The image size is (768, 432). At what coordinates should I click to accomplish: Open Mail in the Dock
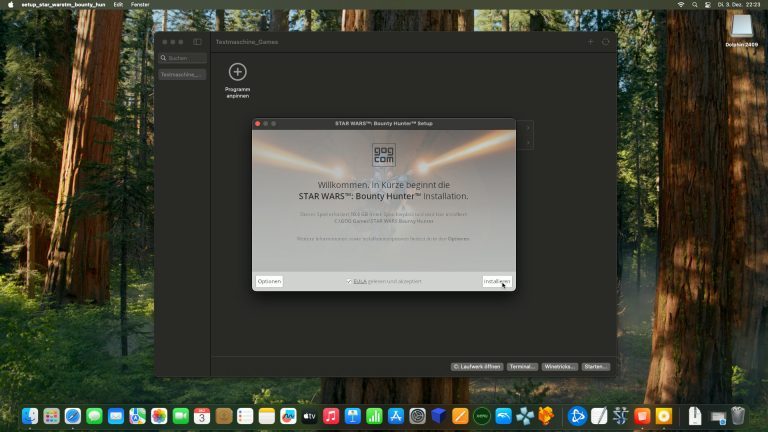pos(116,416)
